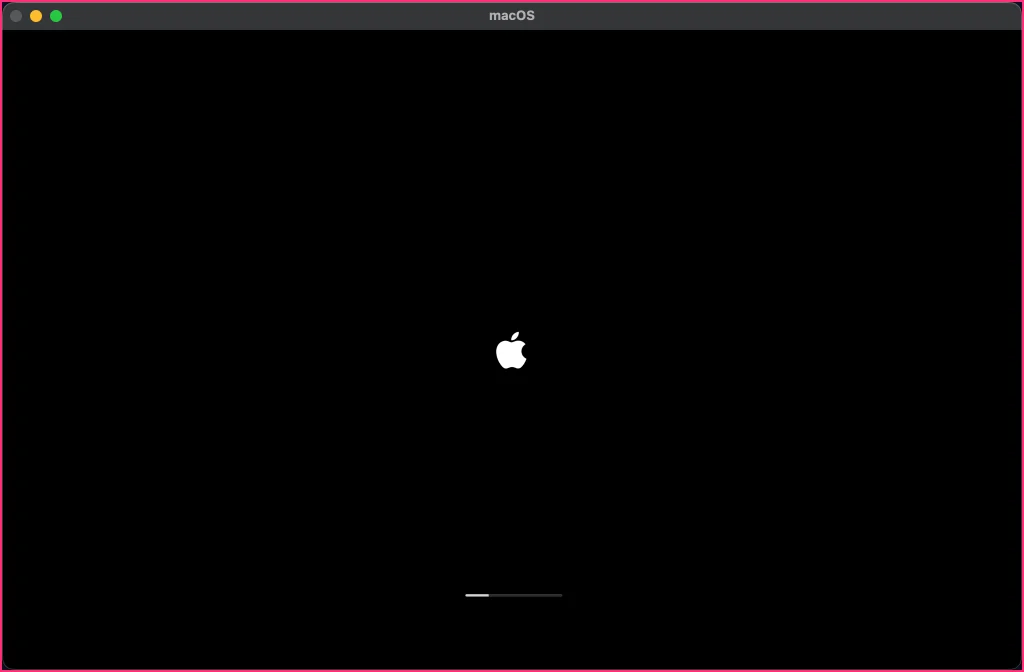Click the greyed-out close button
This screenshot has height=672, width=1024.
(16, 16)
